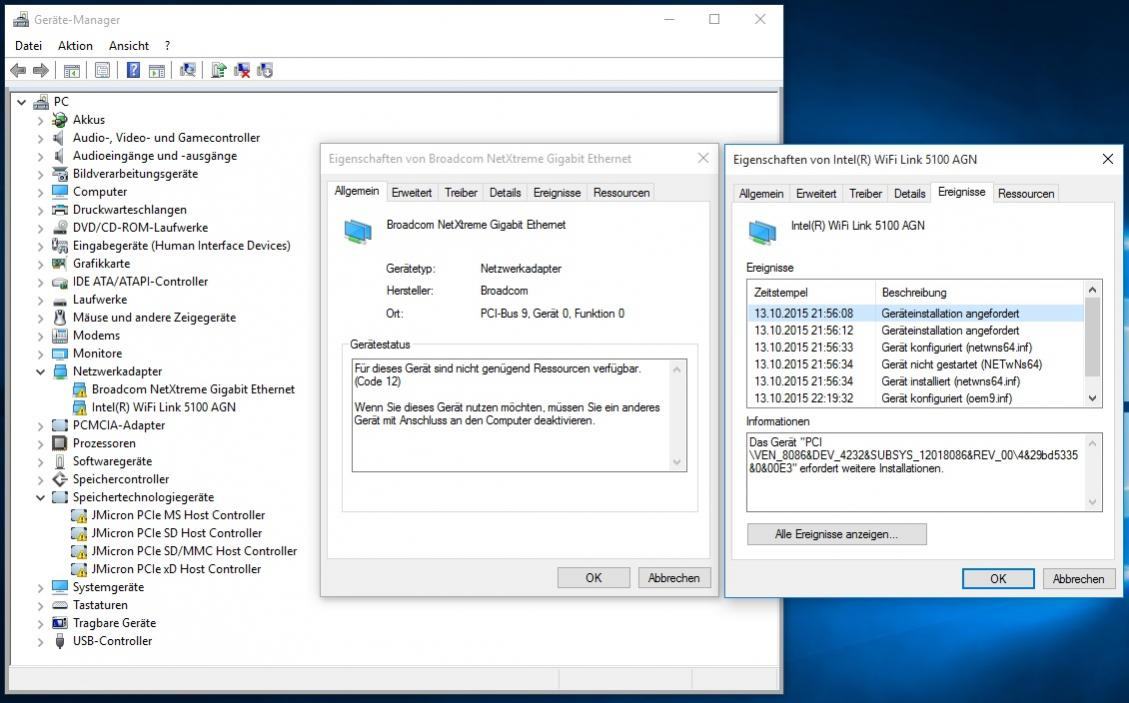Click the Intel WiFi Link warning icon in tree

(79, 408)
